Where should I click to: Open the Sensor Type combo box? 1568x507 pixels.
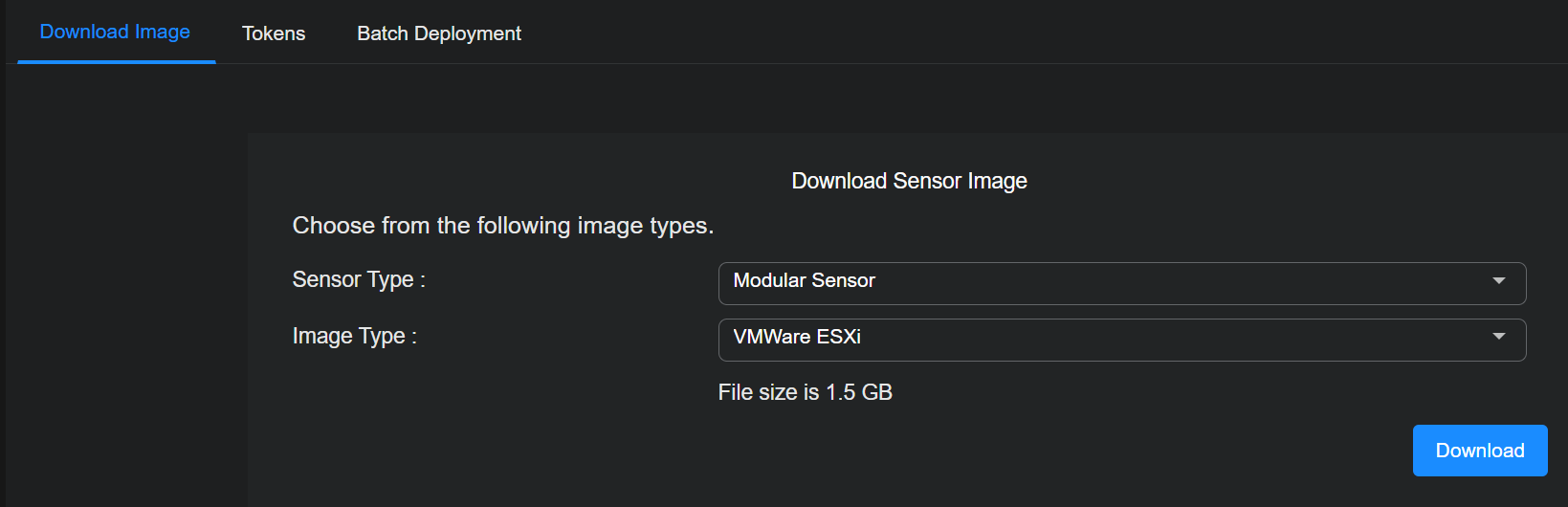click(x=1121, y=283)
